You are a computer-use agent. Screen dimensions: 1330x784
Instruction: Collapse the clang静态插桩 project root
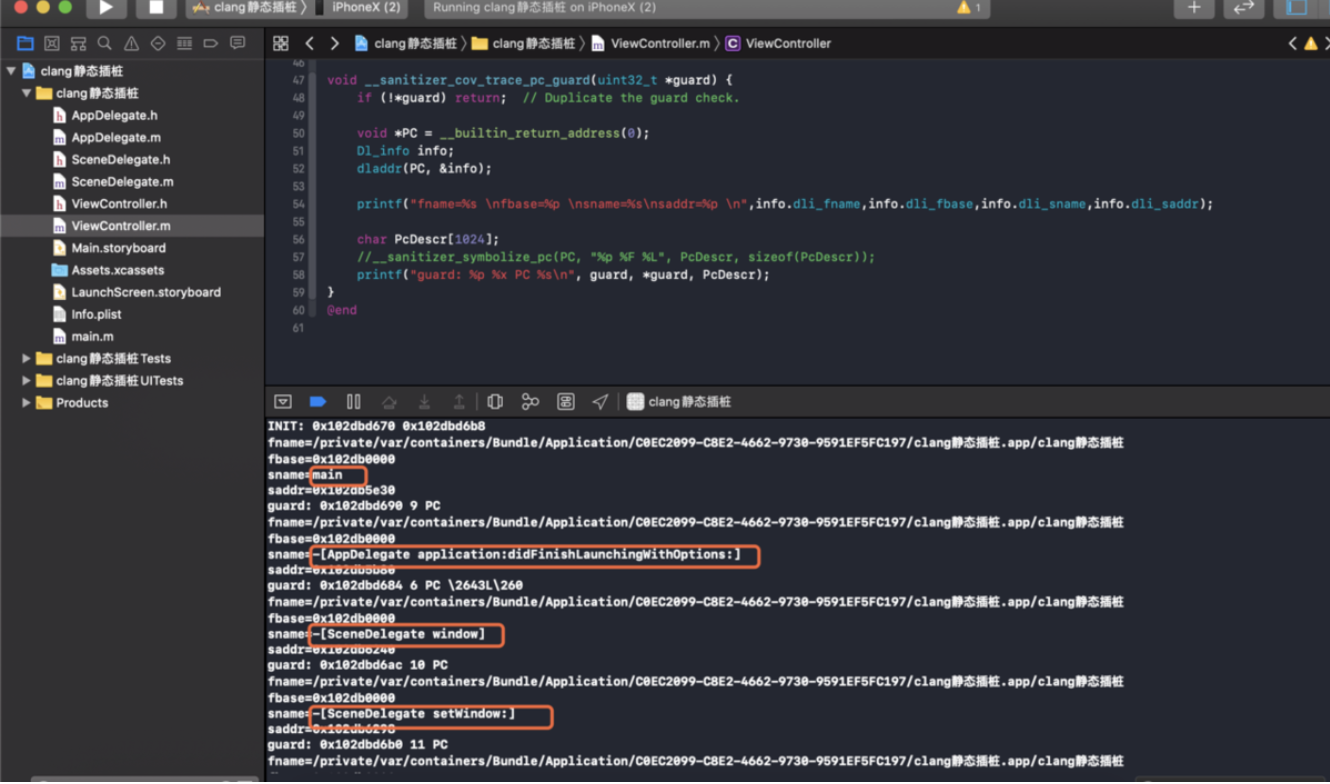pyautogui.click(x=11, y=71)
